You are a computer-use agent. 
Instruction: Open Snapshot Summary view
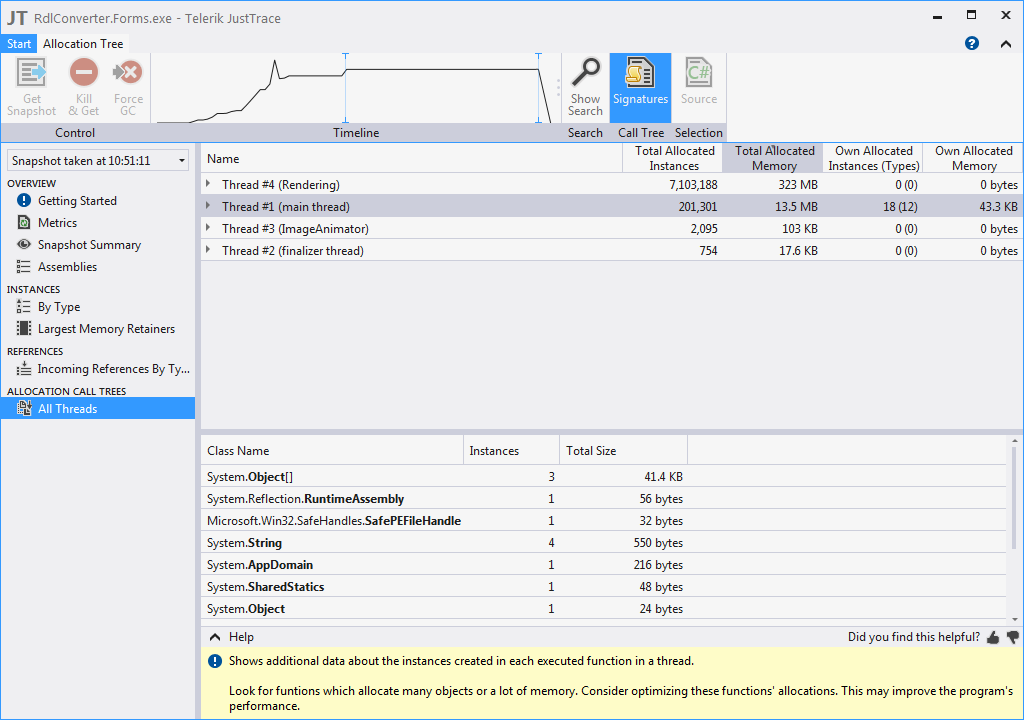[89, 245]
